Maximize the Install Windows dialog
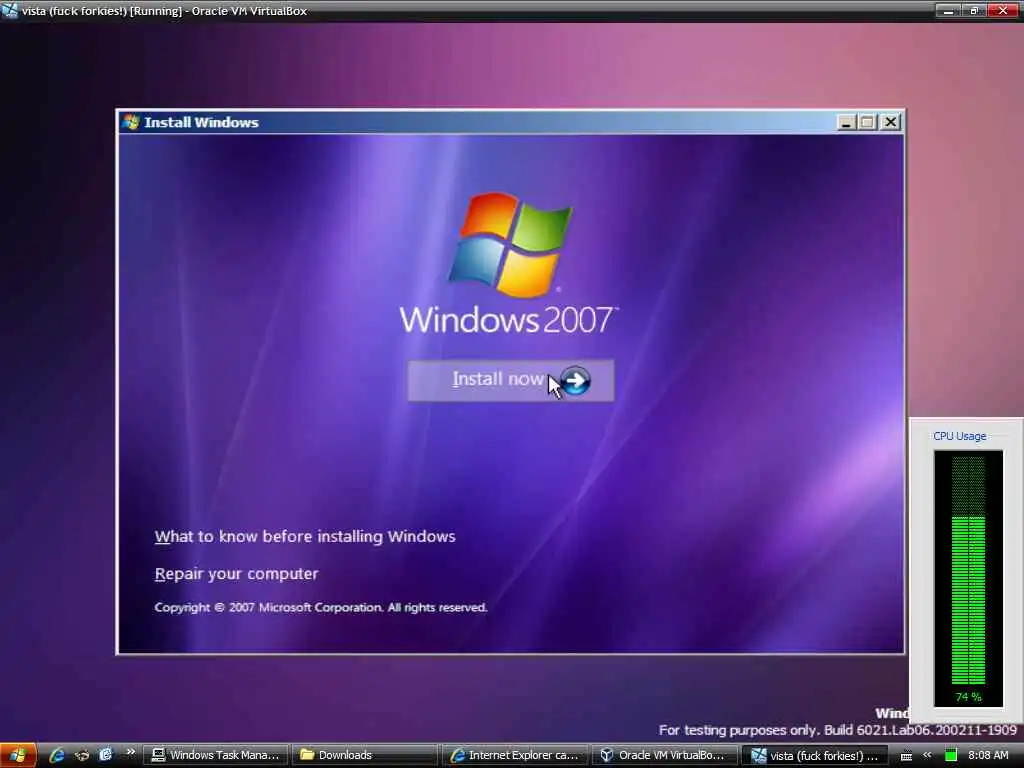The image size is (1024, 768). (868, 122)
